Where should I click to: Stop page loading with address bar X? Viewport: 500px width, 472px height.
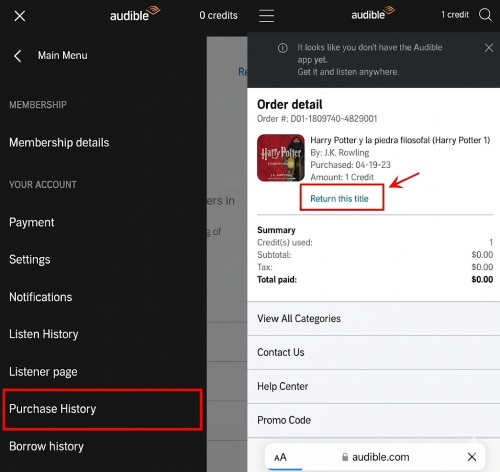pyautogui.click(x=472, y=457)
